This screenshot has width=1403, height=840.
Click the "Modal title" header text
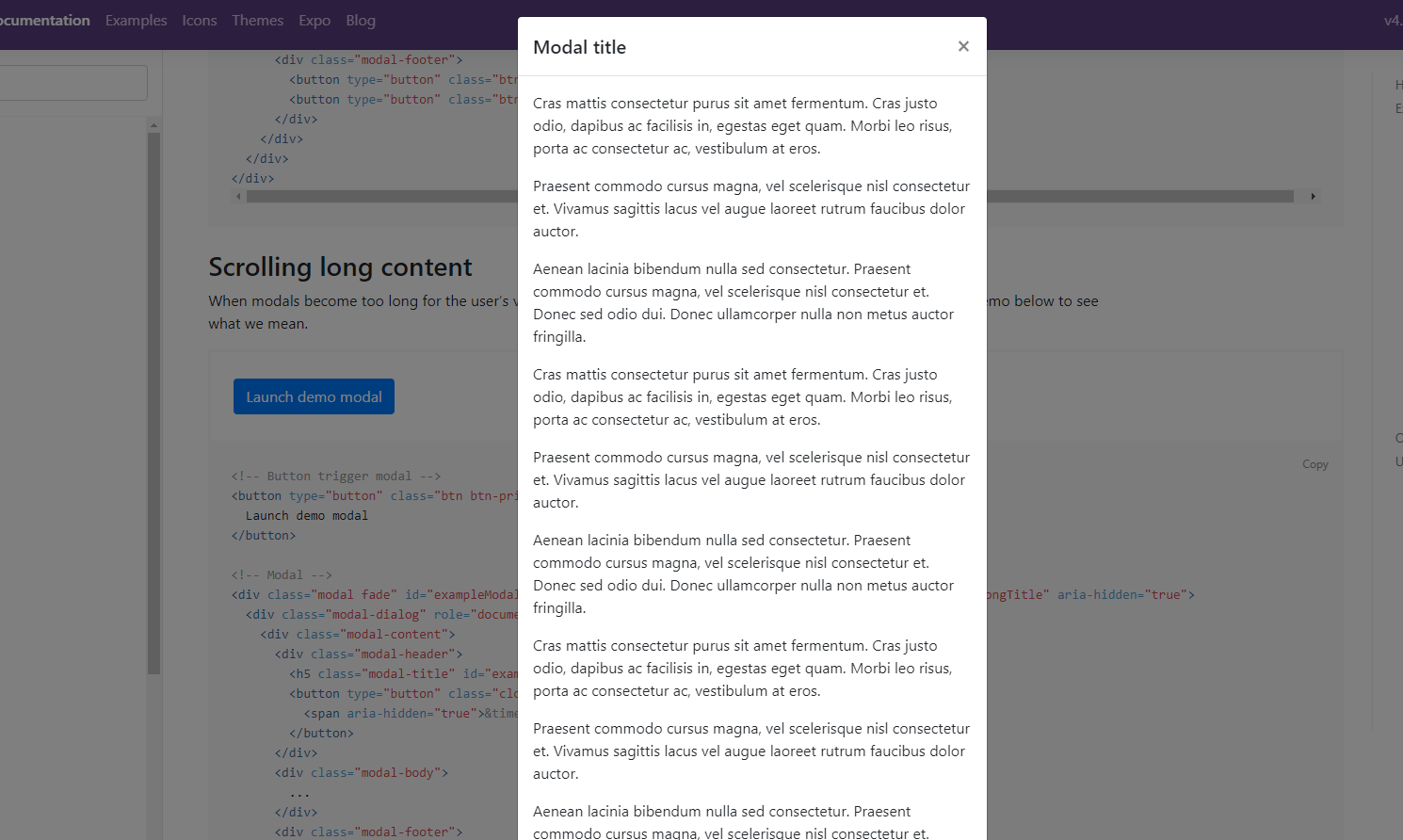[579, 46]
